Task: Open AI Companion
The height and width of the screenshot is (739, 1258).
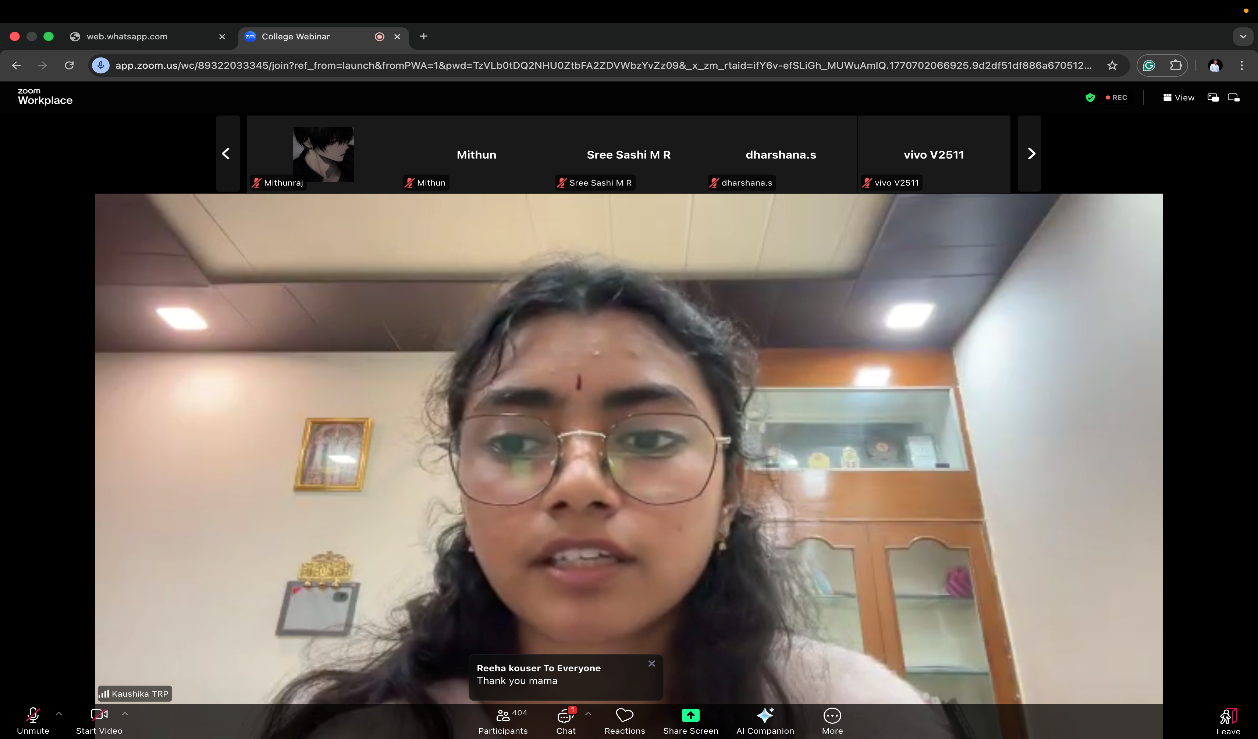Action: pyautogui.click(x=765, y=720)
